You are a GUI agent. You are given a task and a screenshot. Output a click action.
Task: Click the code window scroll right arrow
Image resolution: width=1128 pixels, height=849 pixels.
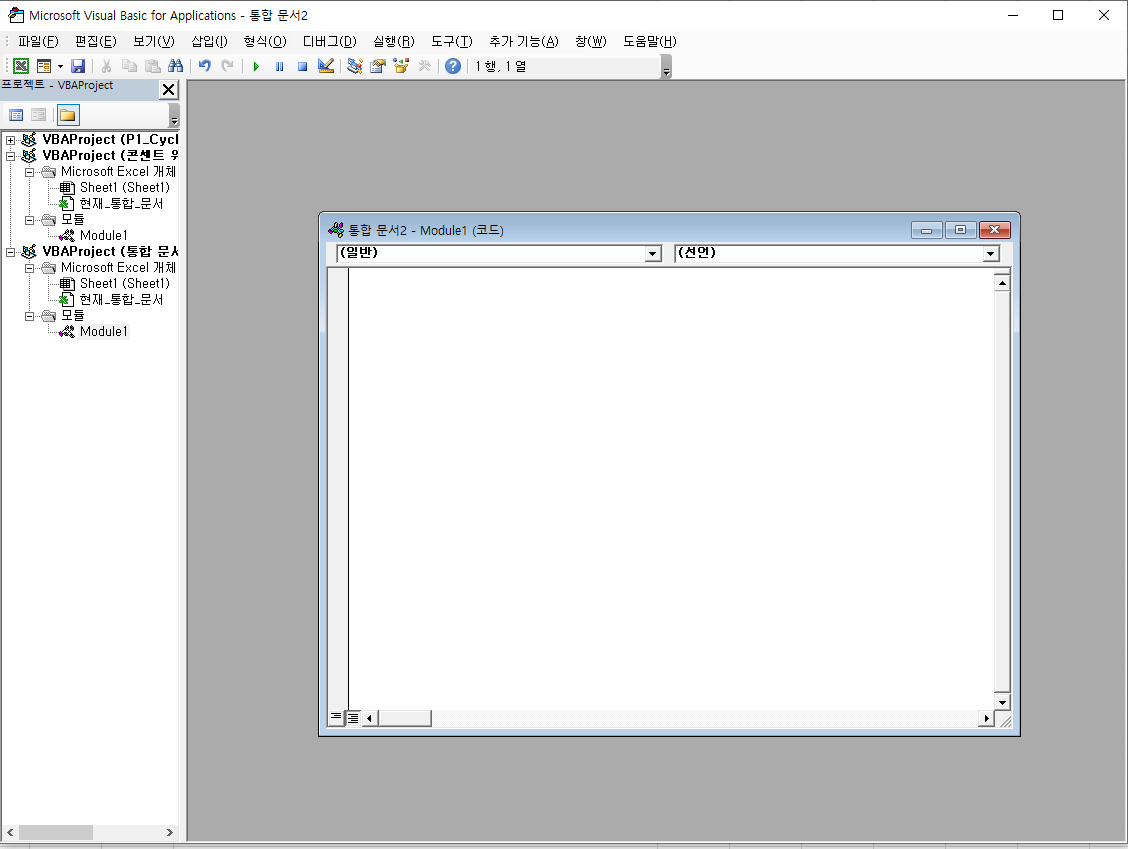986,718
